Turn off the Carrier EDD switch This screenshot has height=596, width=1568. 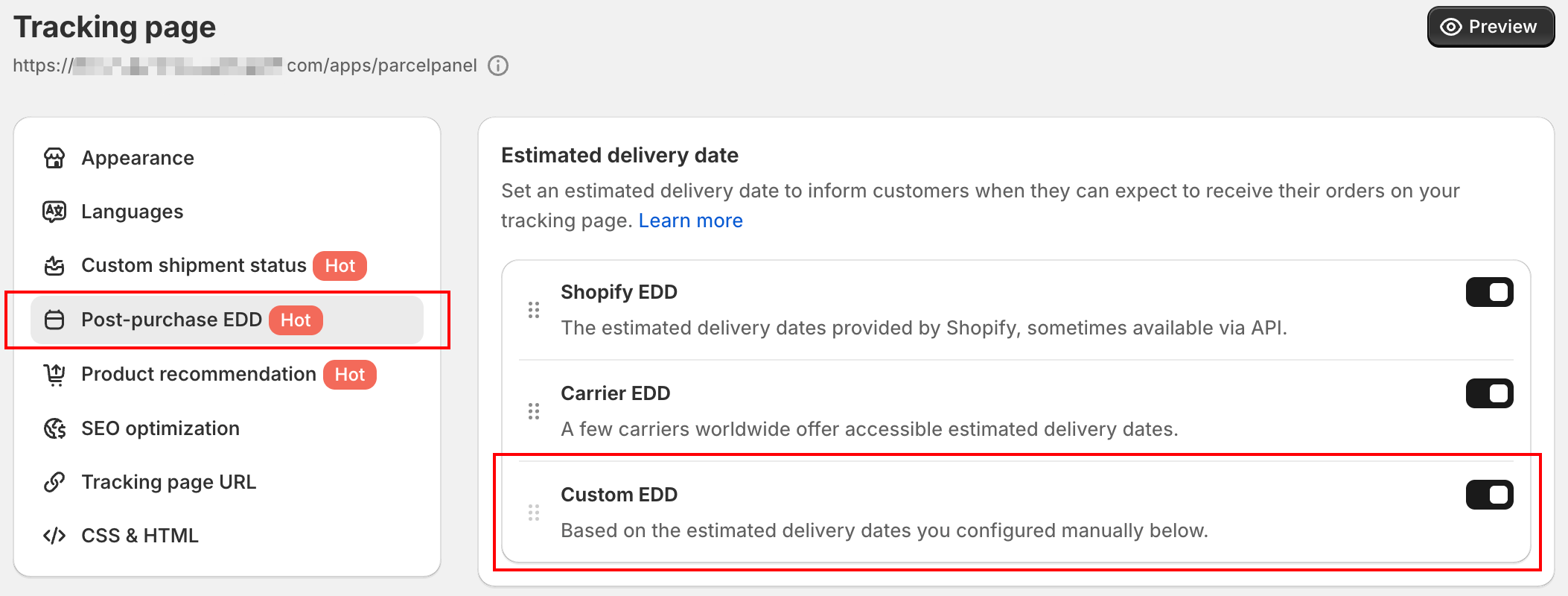1489,393
